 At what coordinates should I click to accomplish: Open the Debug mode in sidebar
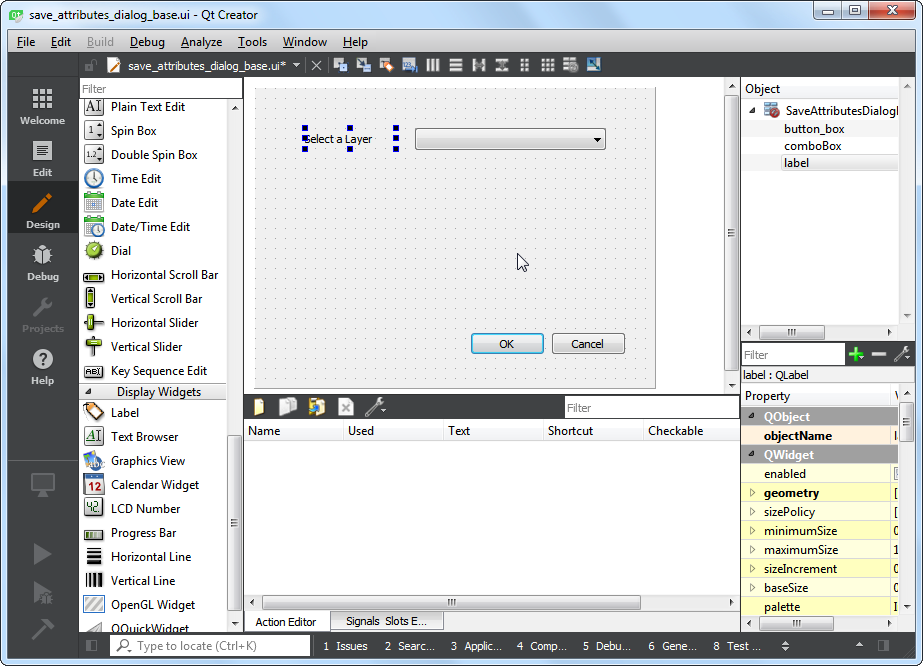pyautogui.click(x=42, y=263)
